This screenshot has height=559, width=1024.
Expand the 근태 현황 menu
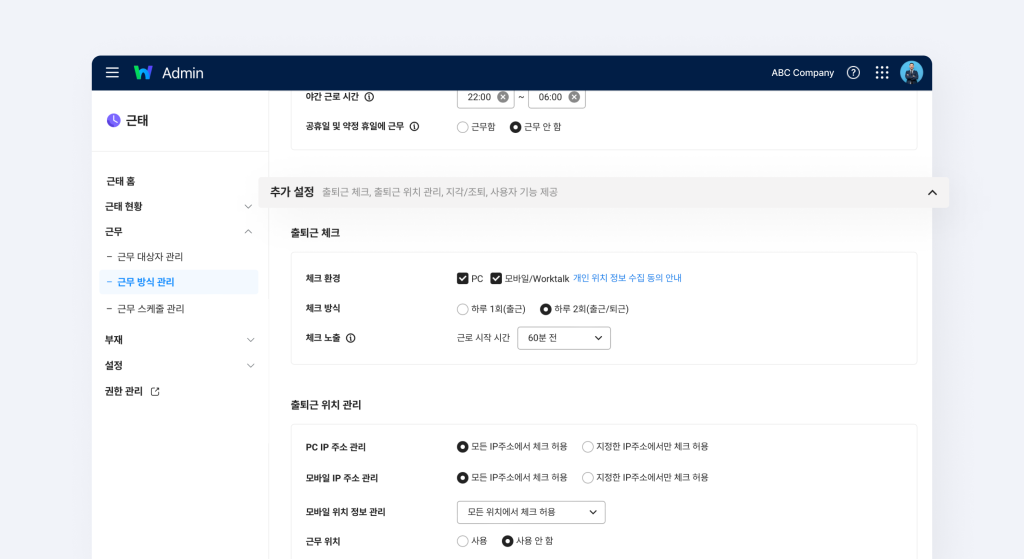pos(248,206)
